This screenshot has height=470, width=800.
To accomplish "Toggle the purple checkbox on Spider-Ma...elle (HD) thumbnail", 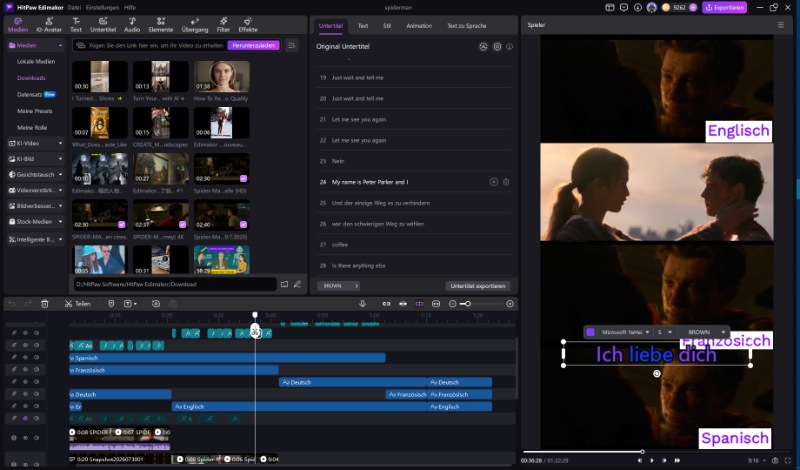I will (243, 178).
